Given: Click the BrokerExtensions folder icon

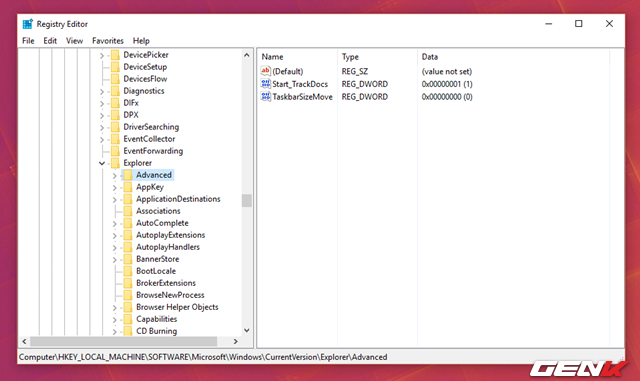Looking at the screenshot, I should (128, 283).
